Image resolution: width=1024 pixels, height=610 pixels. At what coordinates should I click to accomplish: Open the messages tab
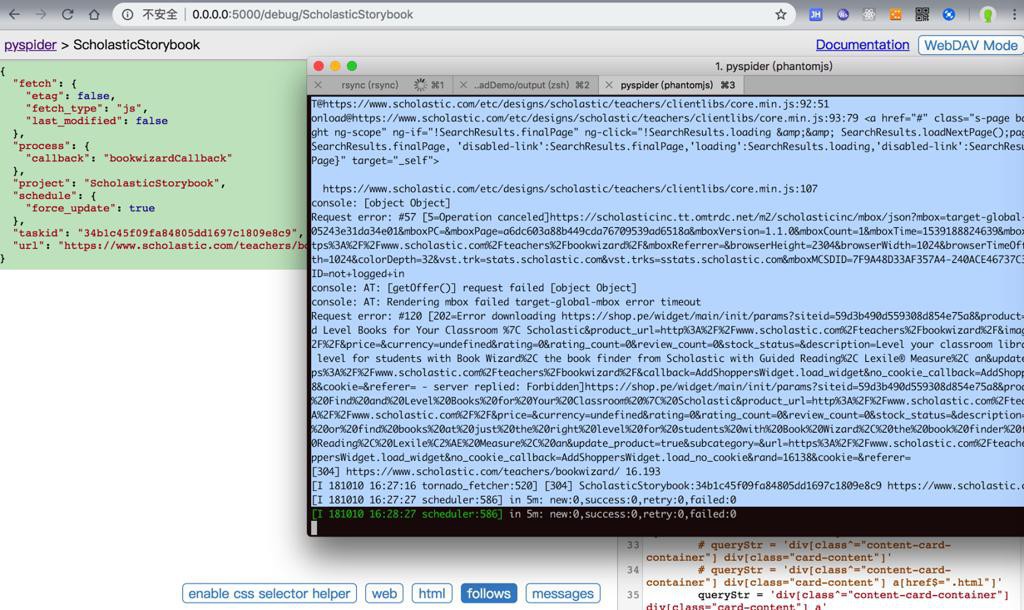click(562, 594)
